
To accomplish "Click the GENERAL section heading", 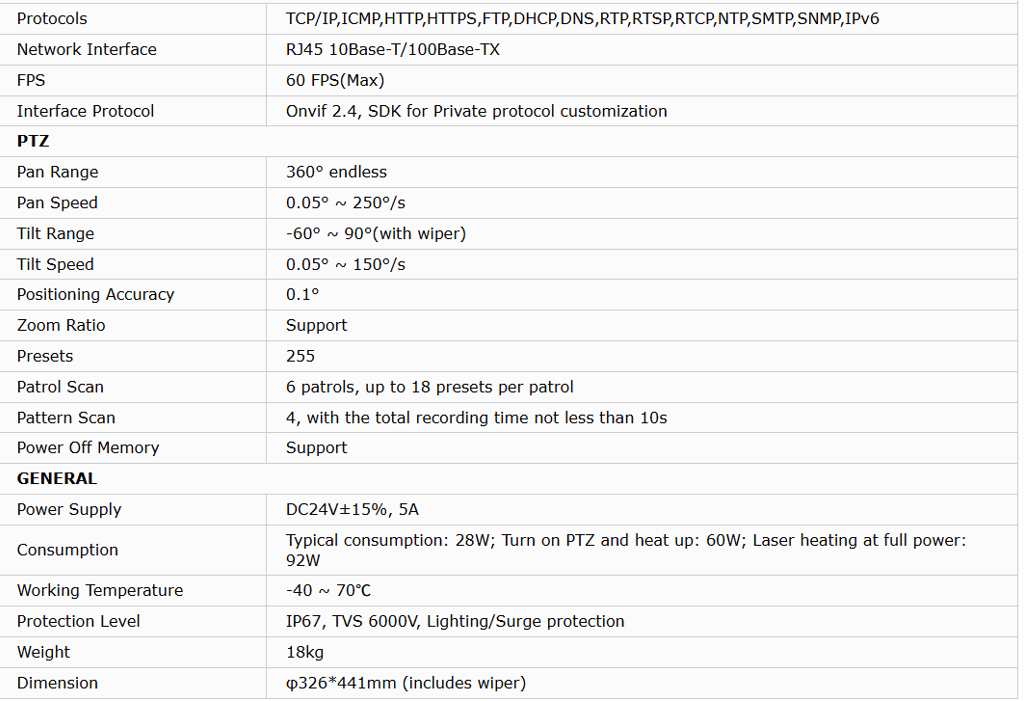I will click(x=57, y=478).
